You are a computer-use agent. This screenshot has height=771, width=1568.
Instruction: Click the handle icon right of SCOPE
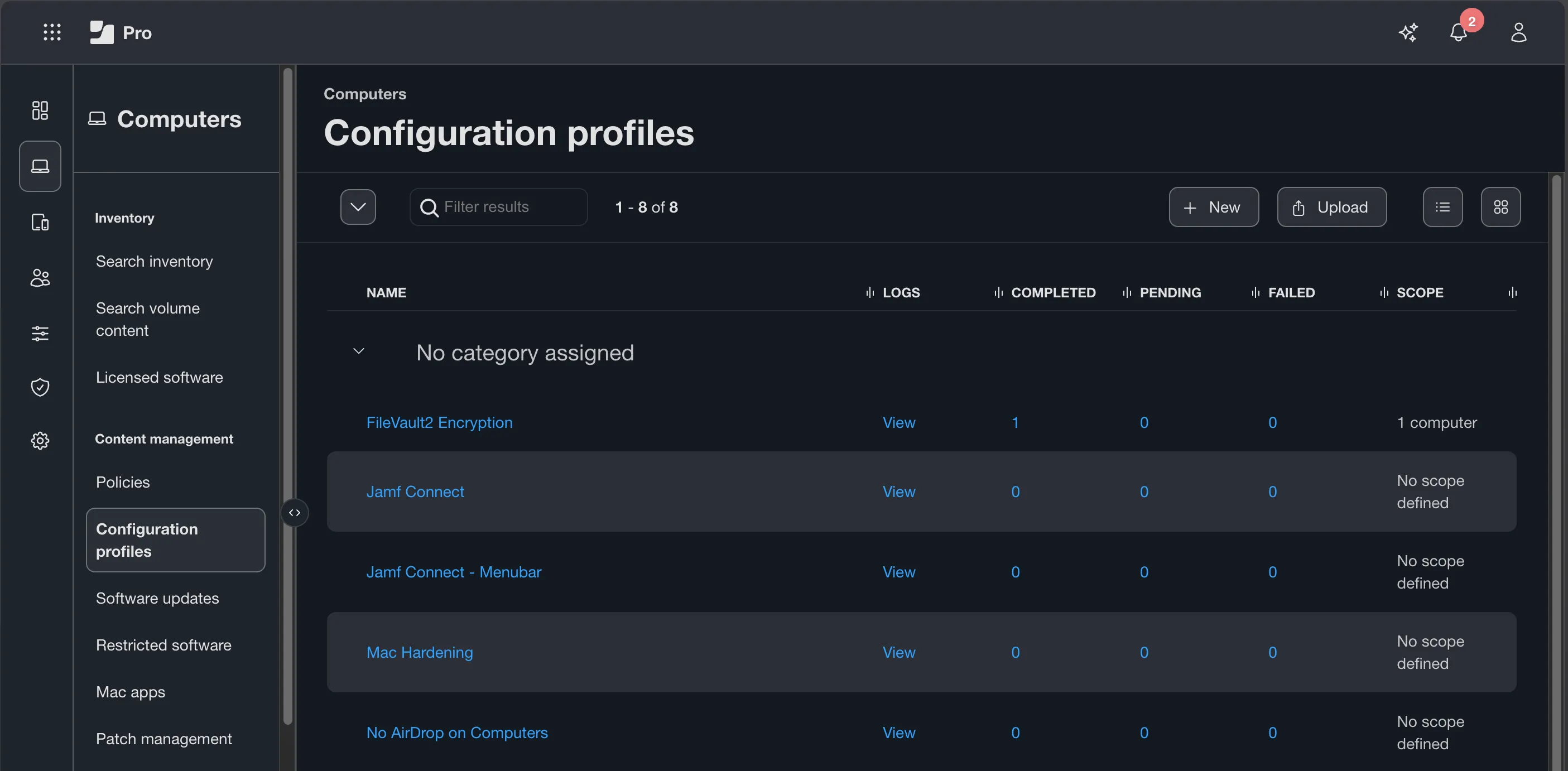[x=1512, y=293]
